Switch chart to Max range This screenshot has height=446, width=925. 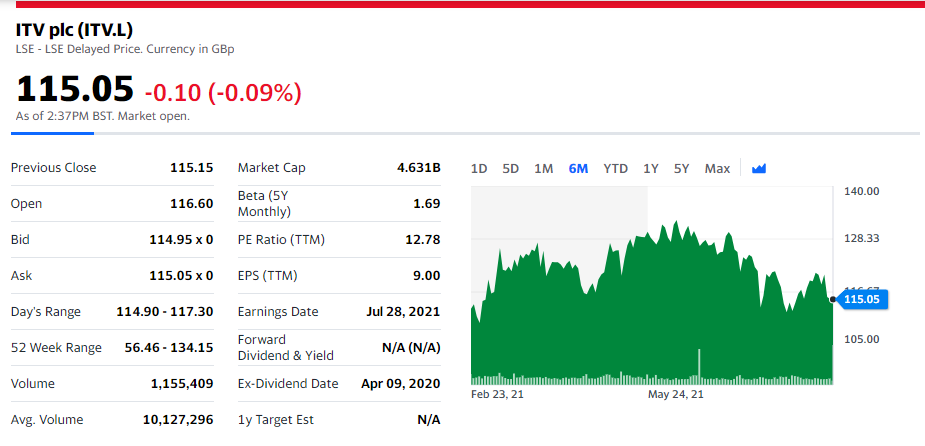pyautogui.click(x=717, y=169)
